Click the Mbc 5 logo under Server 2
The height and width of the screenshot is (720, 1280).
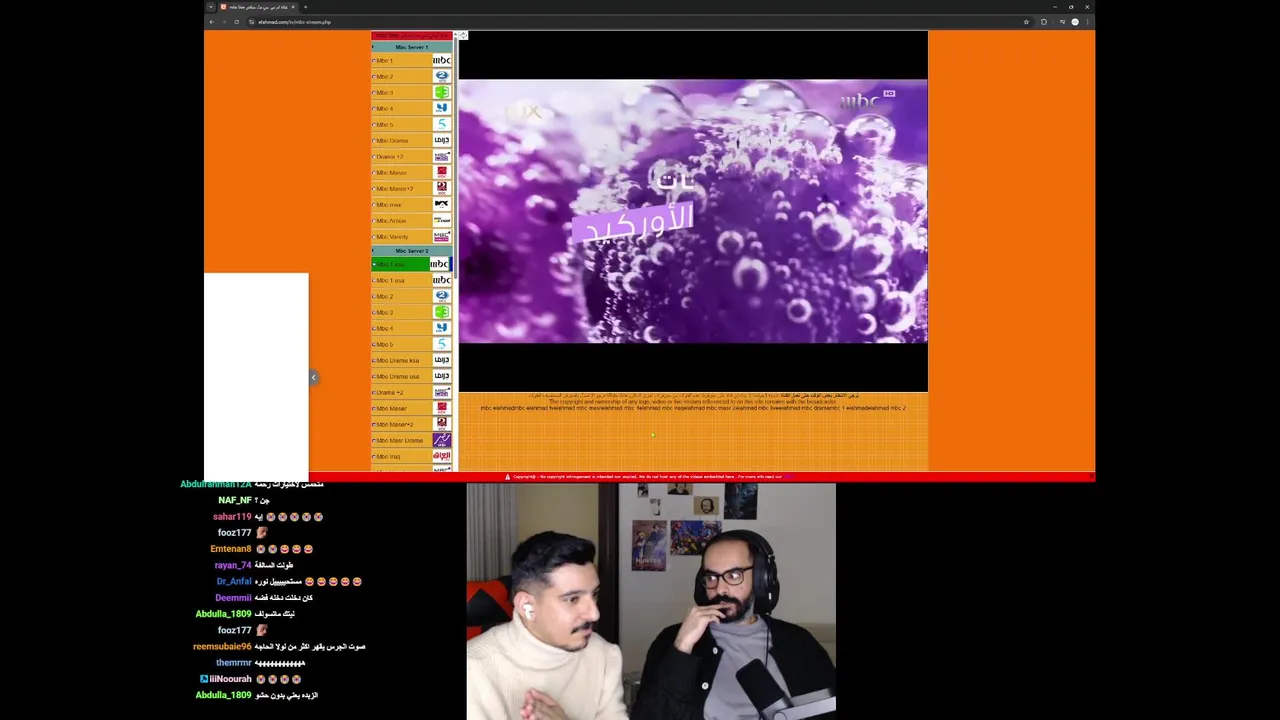(441, 344)
